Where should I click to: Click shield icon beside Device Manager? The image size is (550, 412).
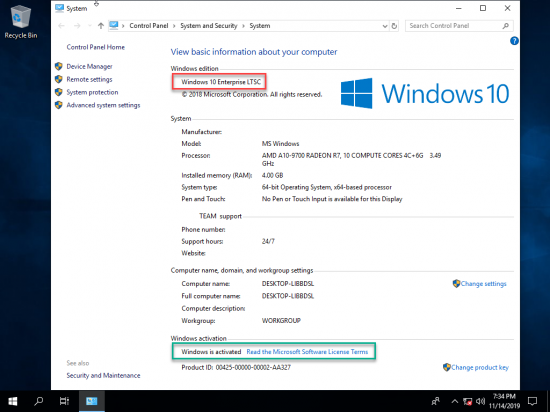pos(59,66)
